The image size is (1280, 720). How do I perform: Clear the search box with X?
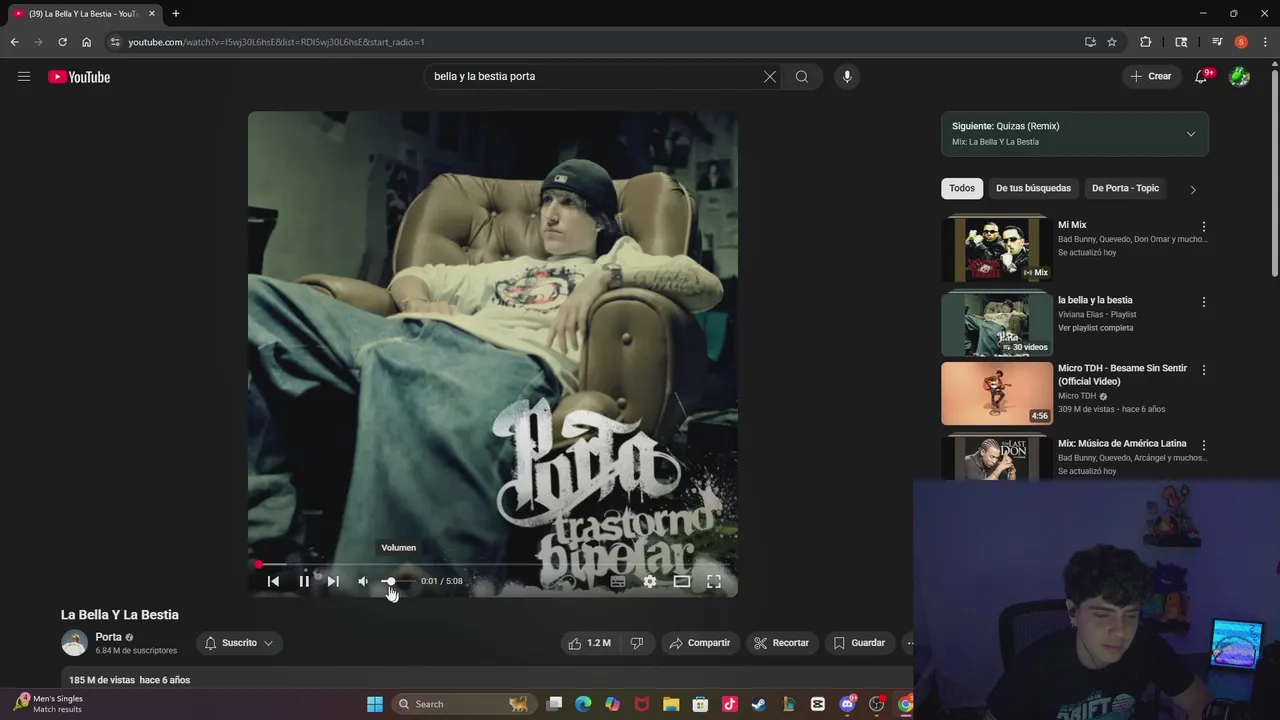770,76
